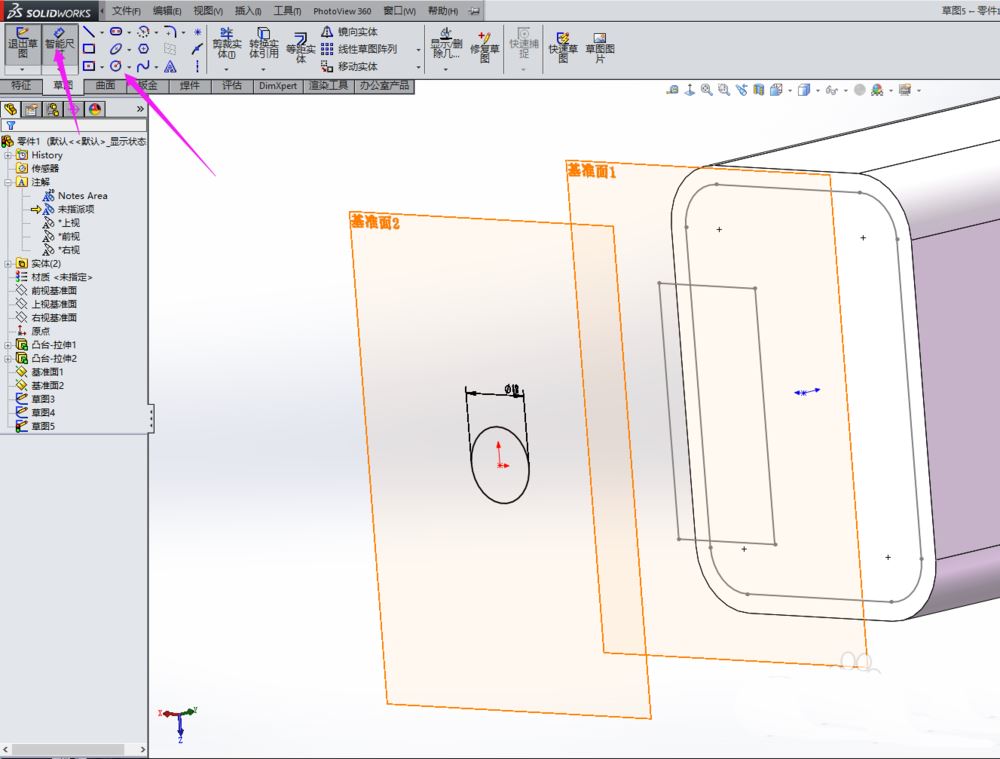Click Rapid Sketch (快速草图)
This screenshot has height=759, width=1000.
[x=563, y=47]
